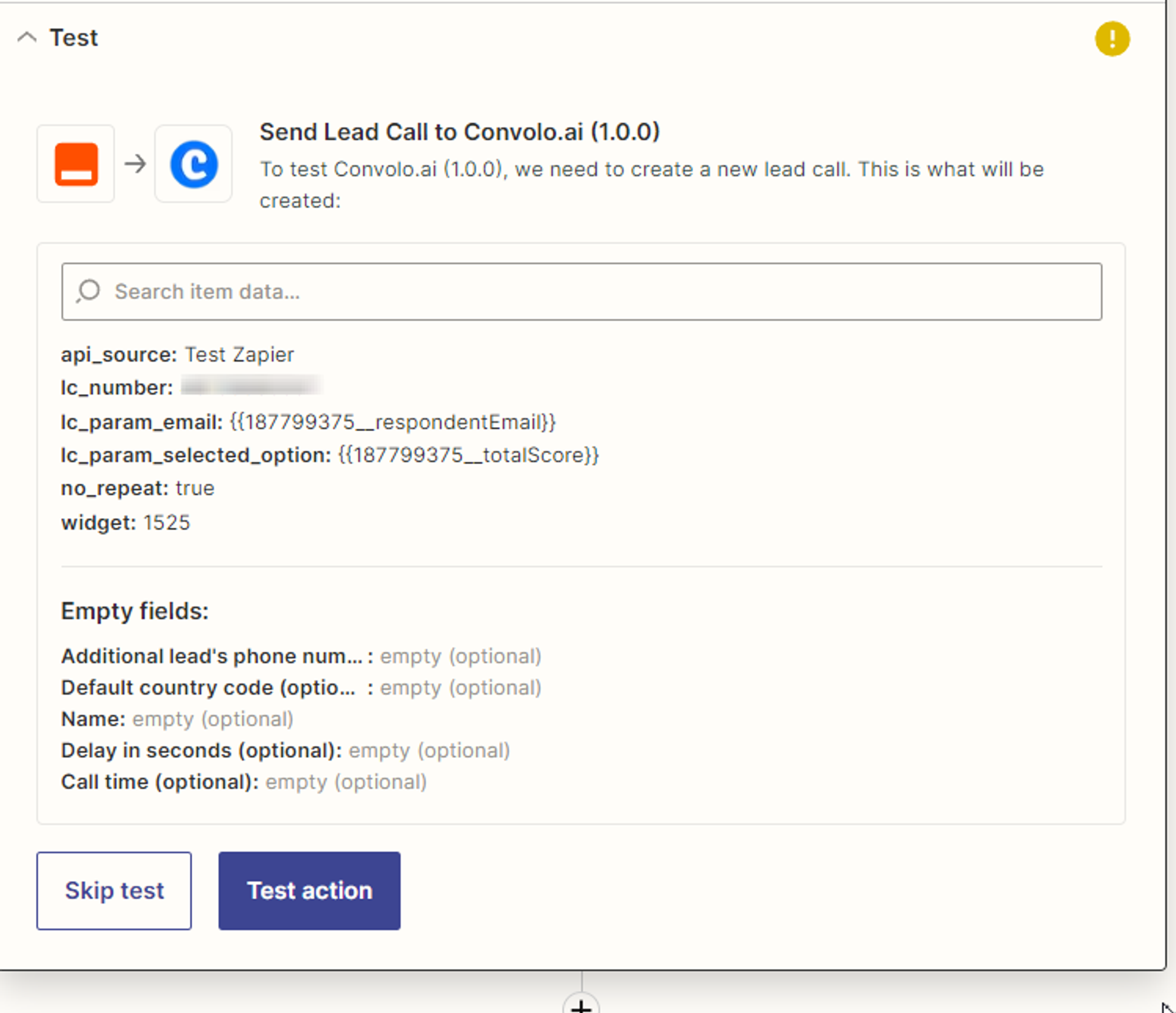
Task: Click the Empty fields heading
Action: pyautogui.click(x=135, y=611)
